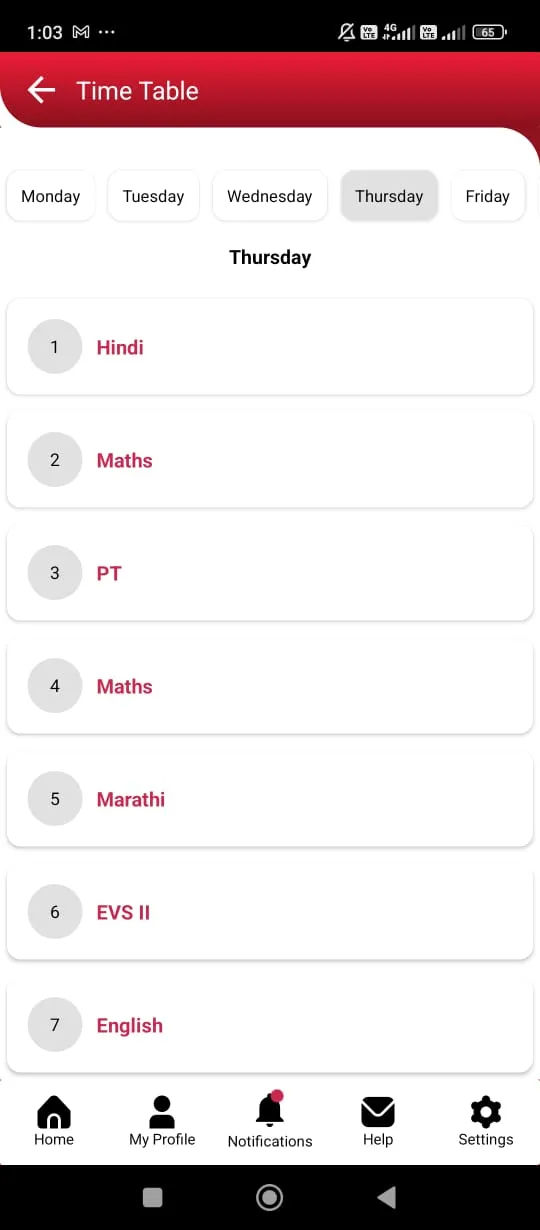Image resolution: width=540 pixels, height=1230 pixels.
Task: Tap Android triangular back navigation button
Action: tap(386, 1197)
